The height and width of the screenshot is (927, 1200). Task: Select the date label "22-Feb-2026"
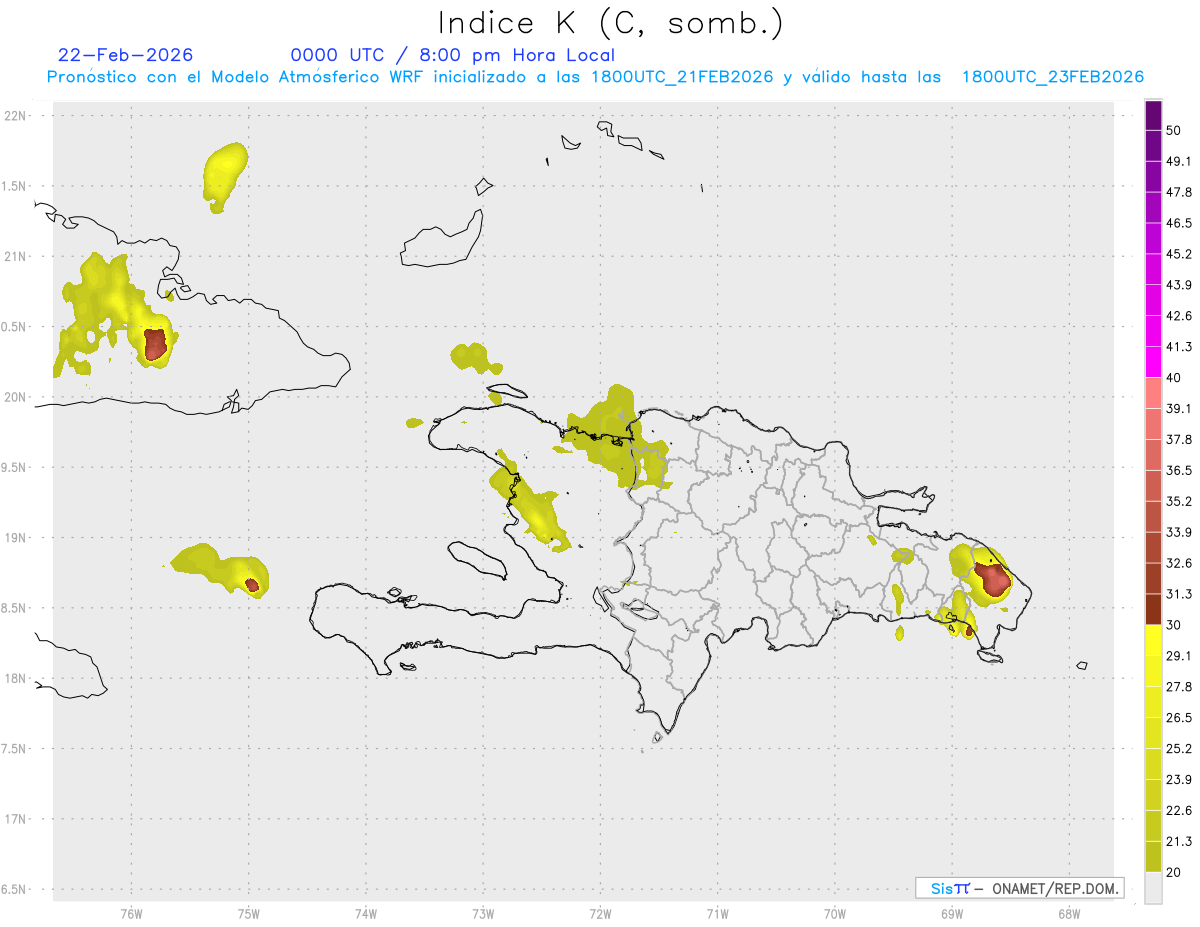pyautogui.click(x=126, y=55)
